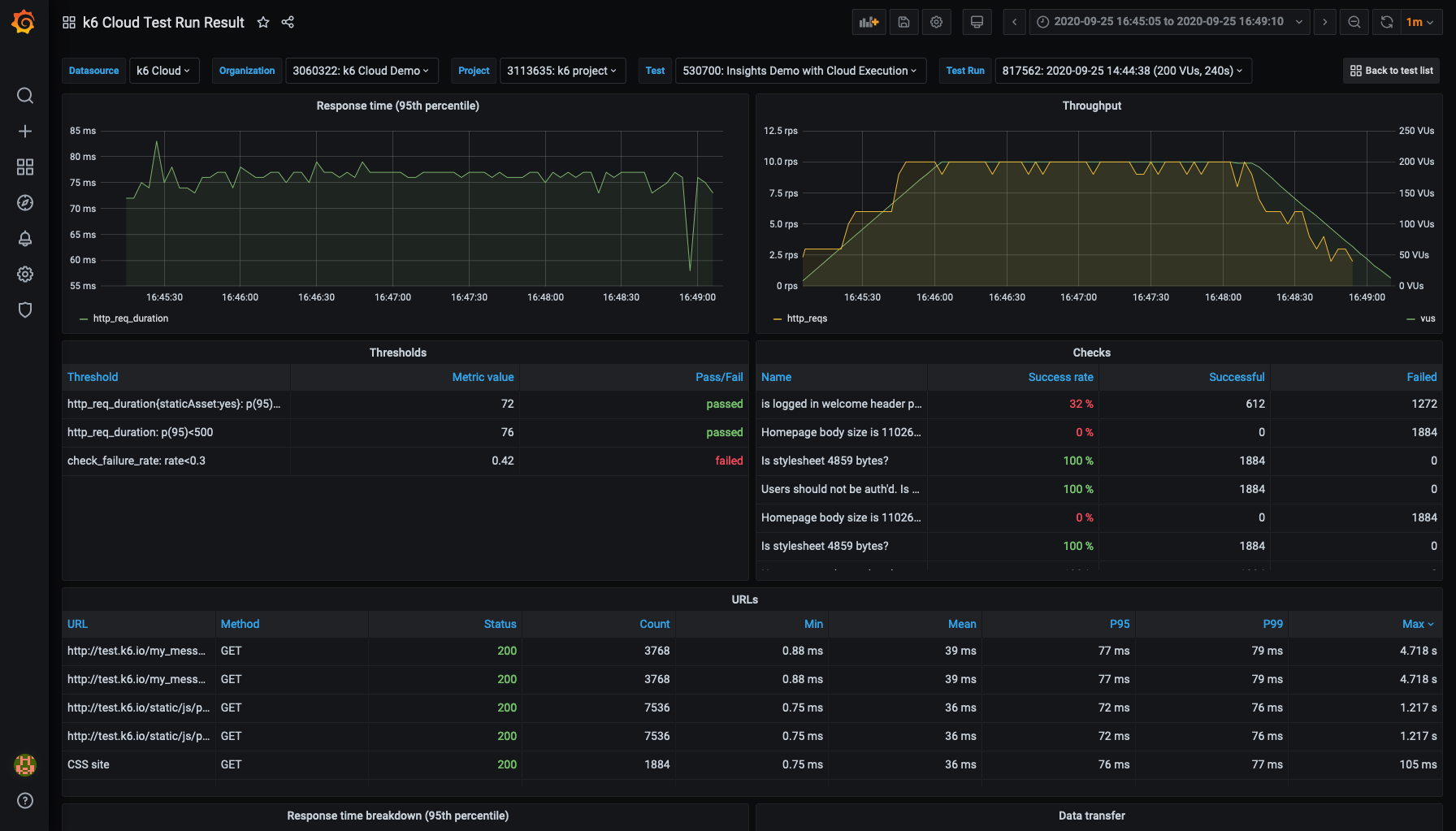Toggle the http_req_duration legend series

click(130, 318)
